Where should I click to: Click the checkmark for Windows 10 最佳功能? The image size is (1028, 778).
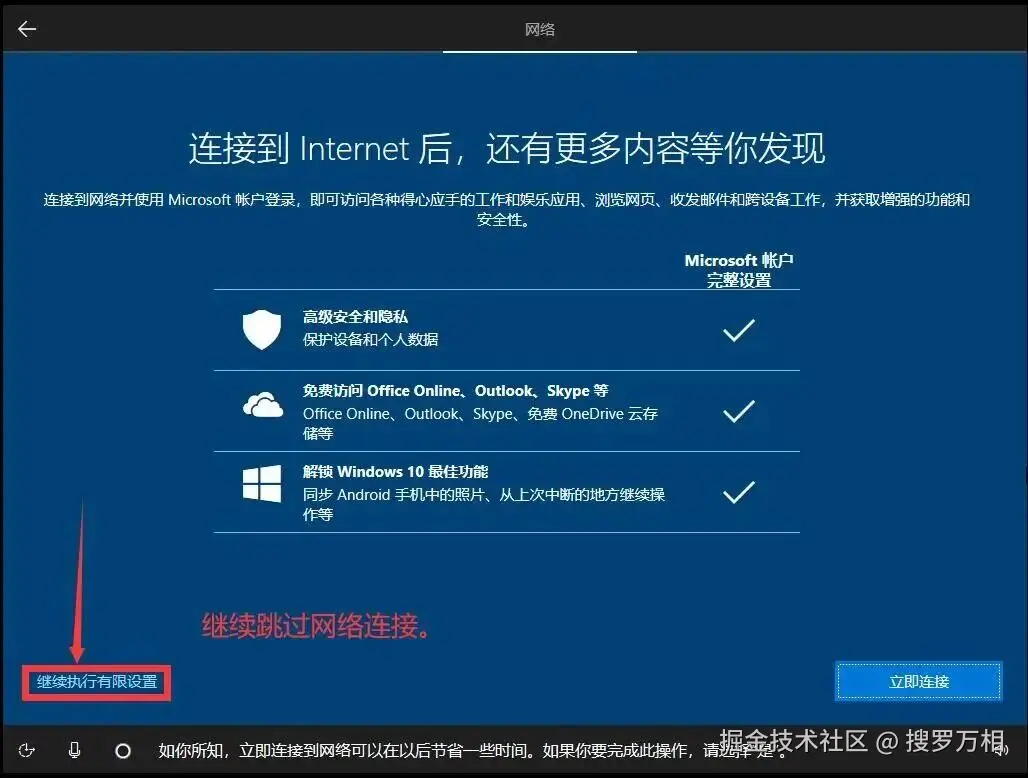pyautogui.click(x=738, y=491)
